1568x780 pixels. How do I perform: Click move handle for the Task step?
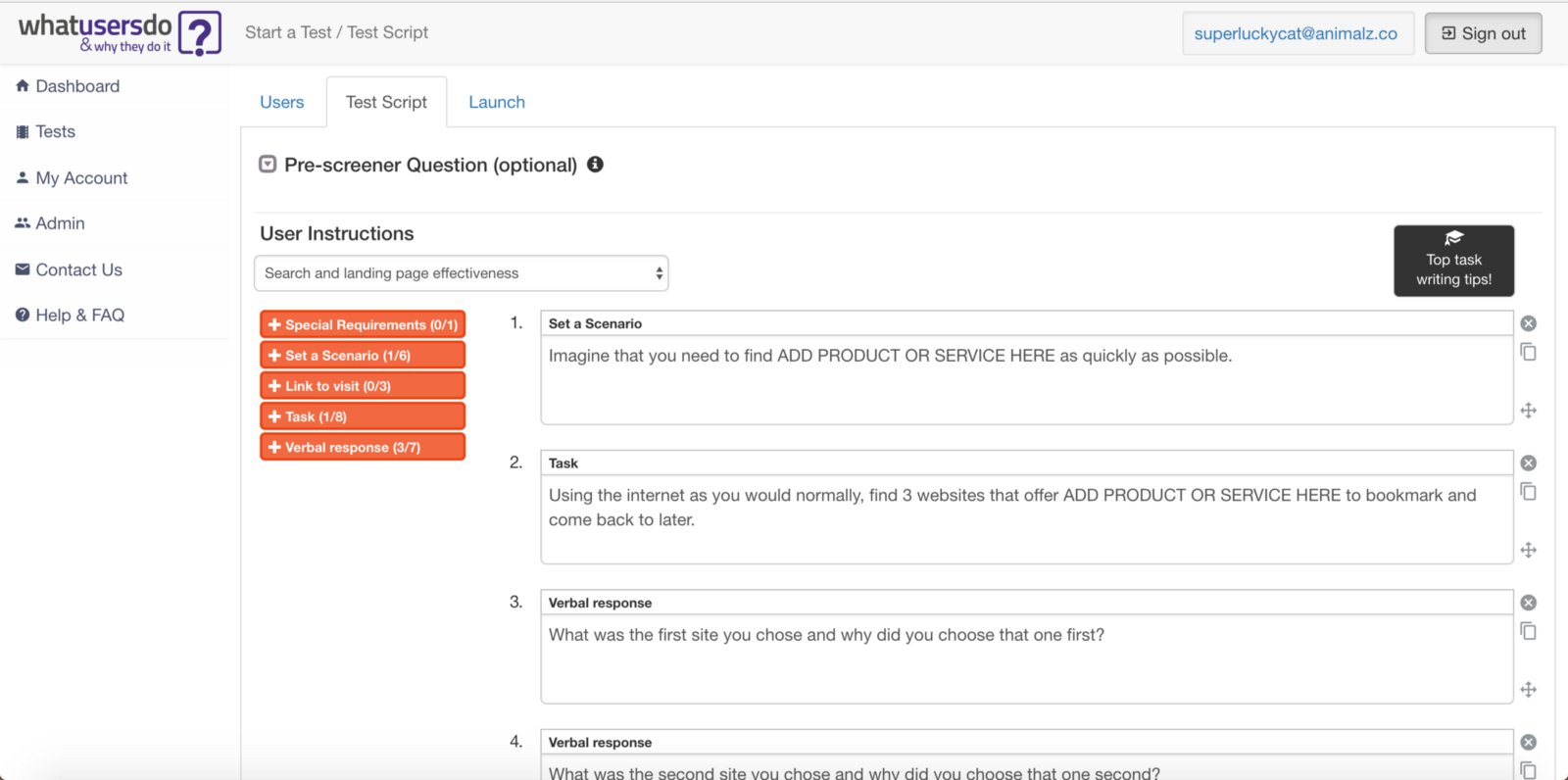[x=1528, y=550]
